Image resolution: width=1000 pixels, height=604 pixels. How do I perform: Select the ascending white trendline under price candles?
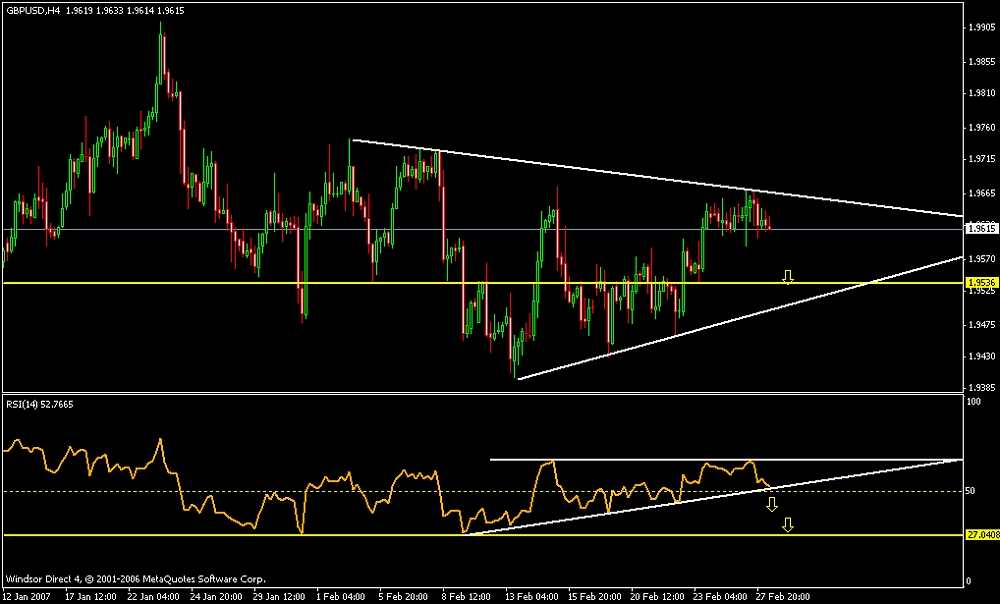tap(740, 318)
